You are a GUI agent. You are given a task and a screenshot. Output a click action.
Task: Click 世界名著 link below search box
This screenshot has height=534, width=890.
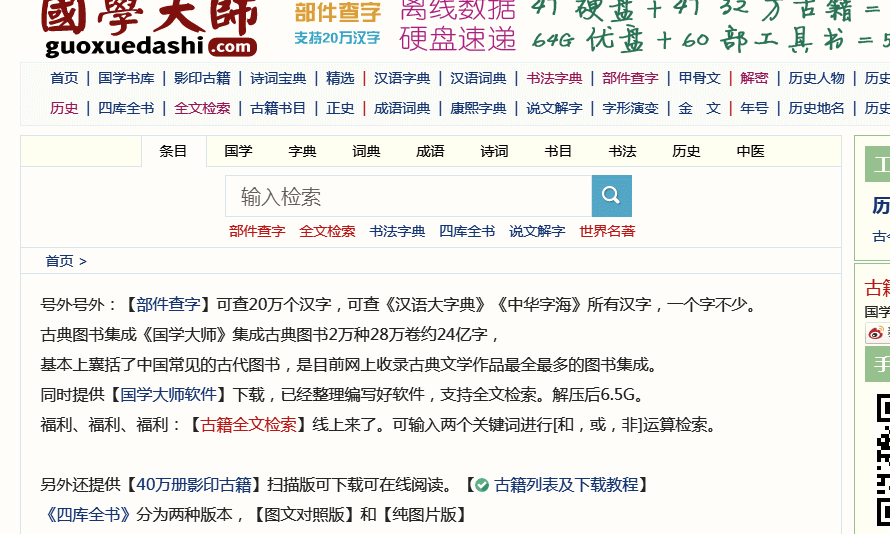tap(607, 231)
